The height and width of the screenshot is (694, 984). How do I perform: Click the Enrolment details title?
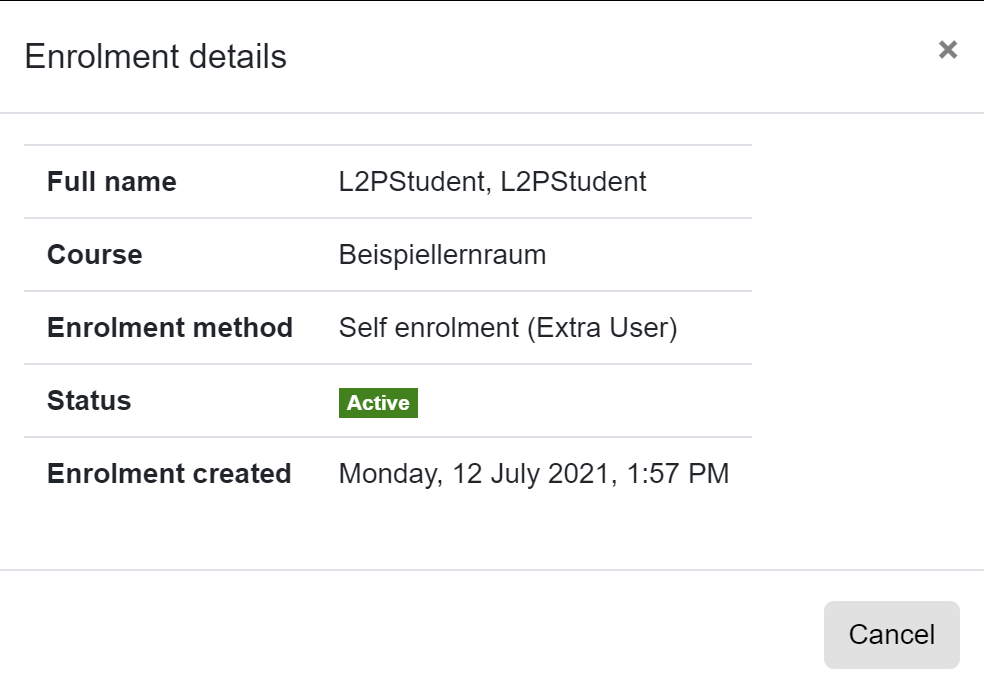click(x=155, y=57)
